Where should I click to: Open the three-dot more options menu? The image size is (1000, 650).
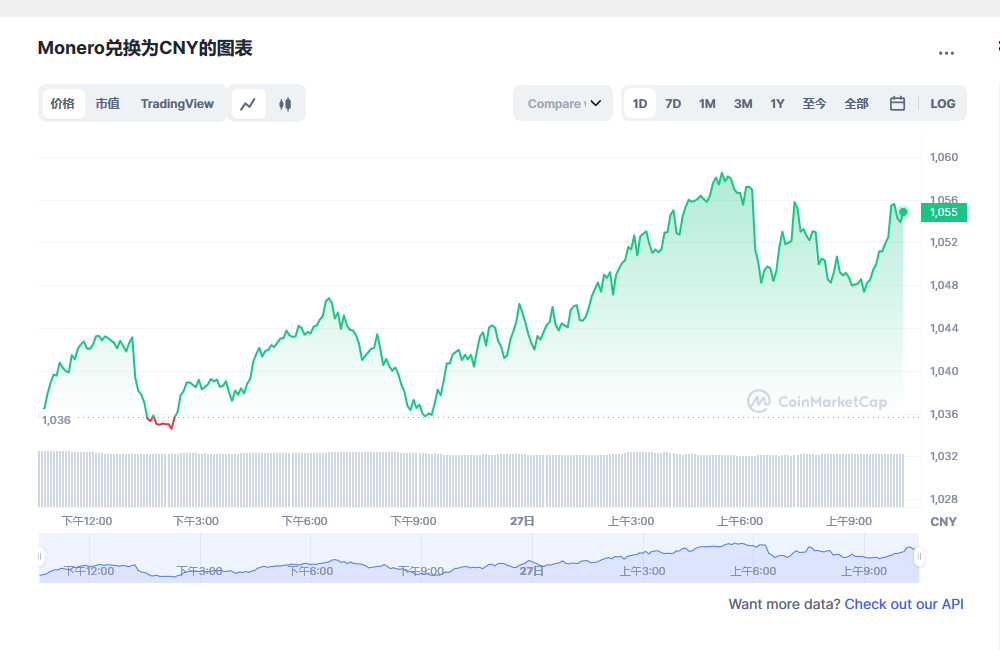point(946,53)
